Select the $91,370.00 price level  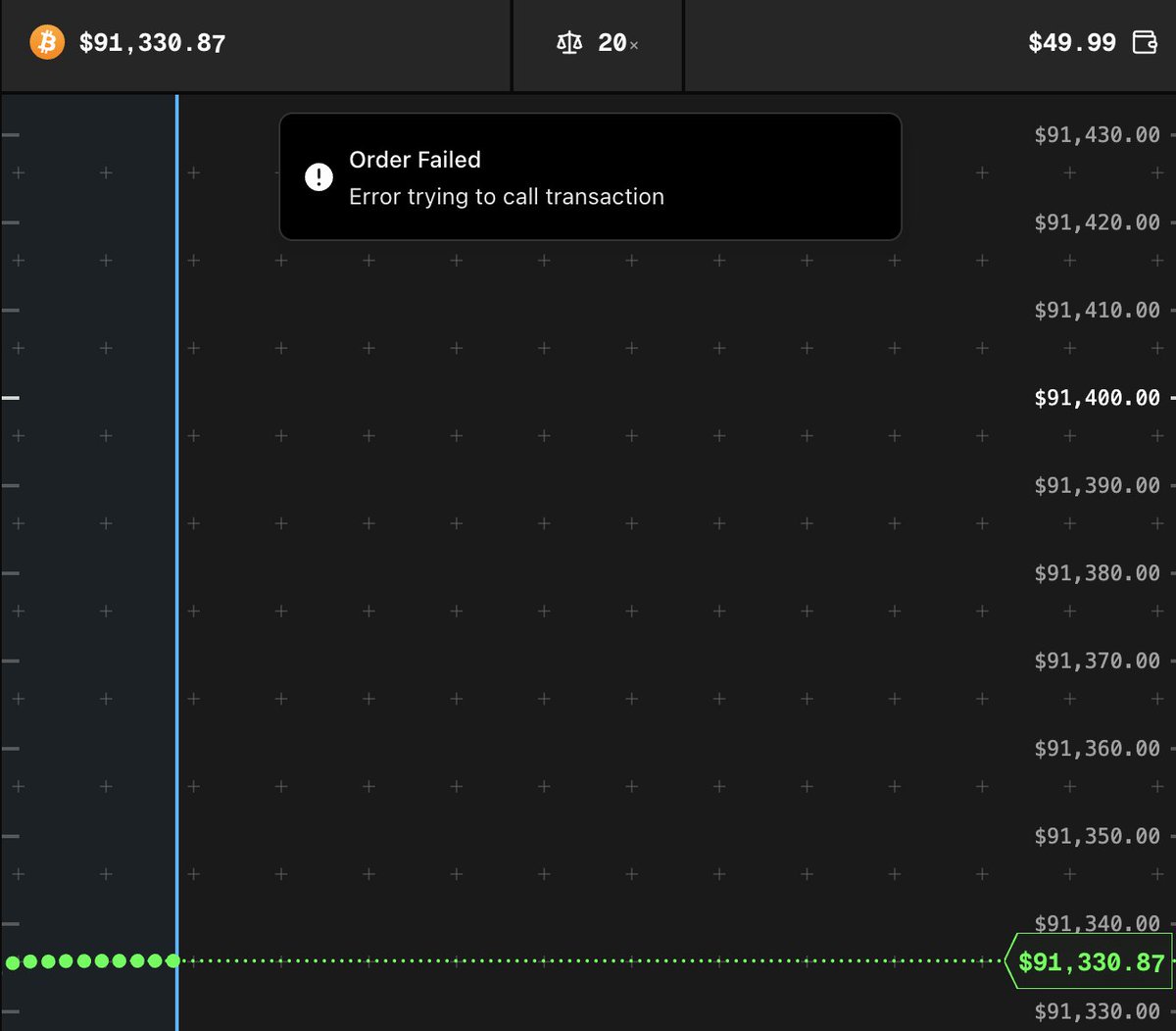click(1097, 662)
